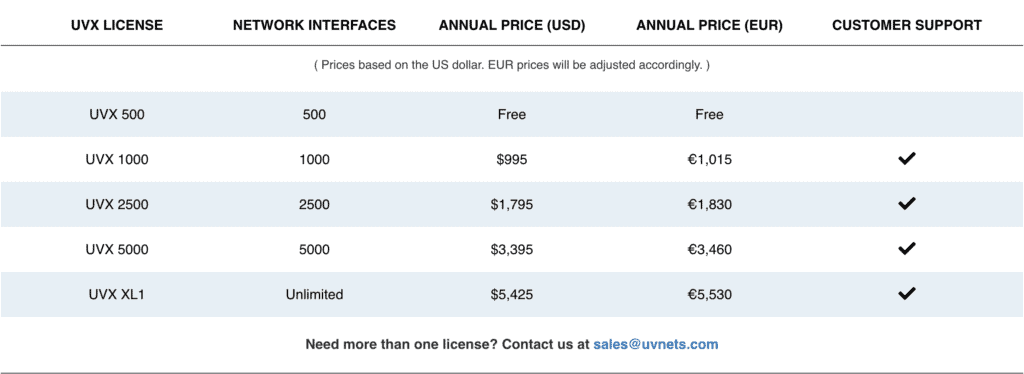Select the UVX 5000 license name
The height and width of the screenshot is (374, 1024).
pyautogui.click(x=117, y=249)
